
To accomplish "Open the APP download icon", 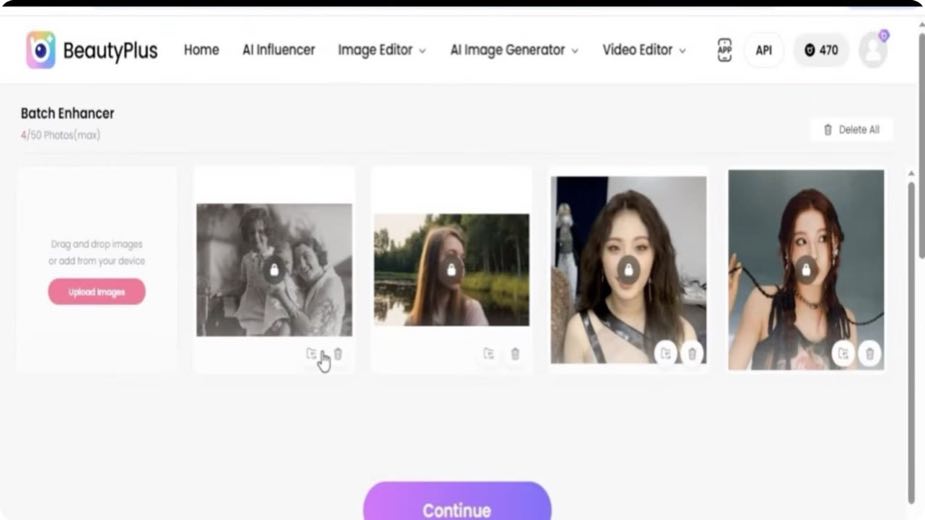I will [724, 50].
